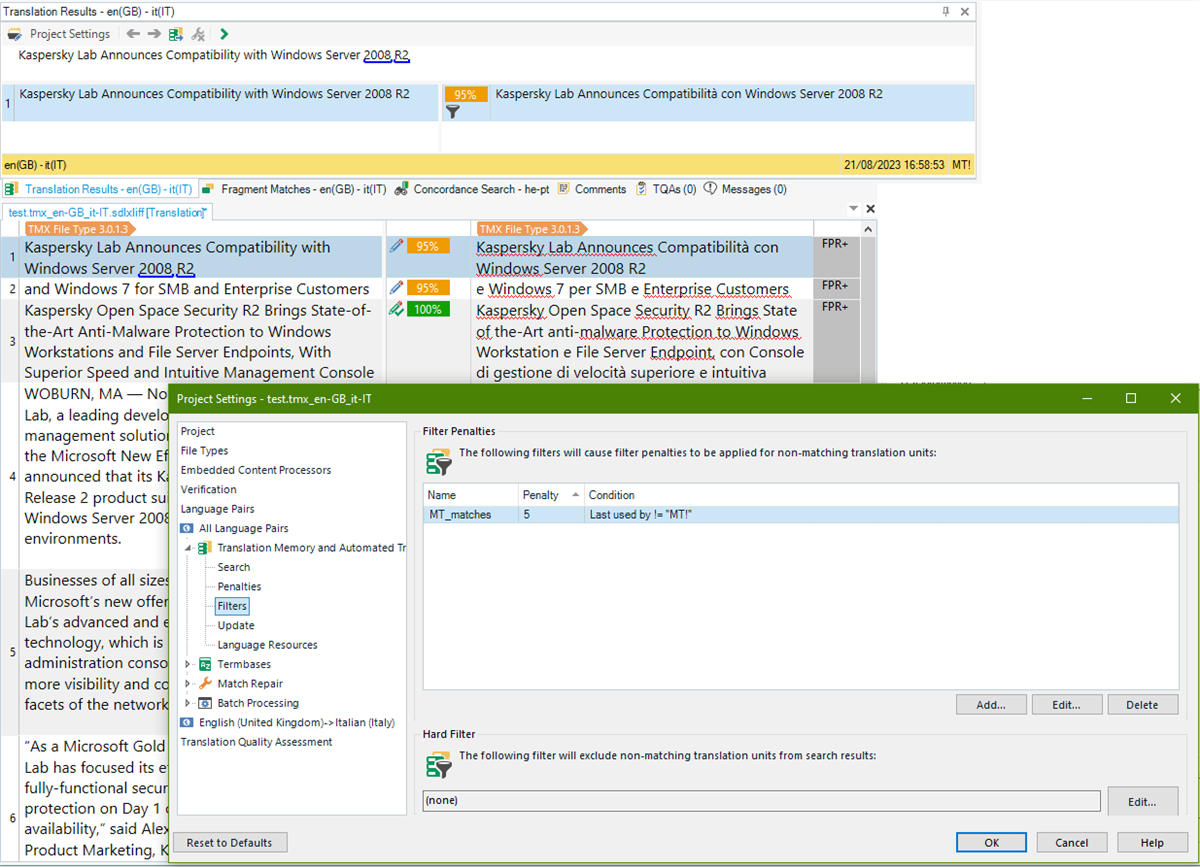Expand the Match Repair node
Screen dimensions: 1200x867
(x=189, y=684)
